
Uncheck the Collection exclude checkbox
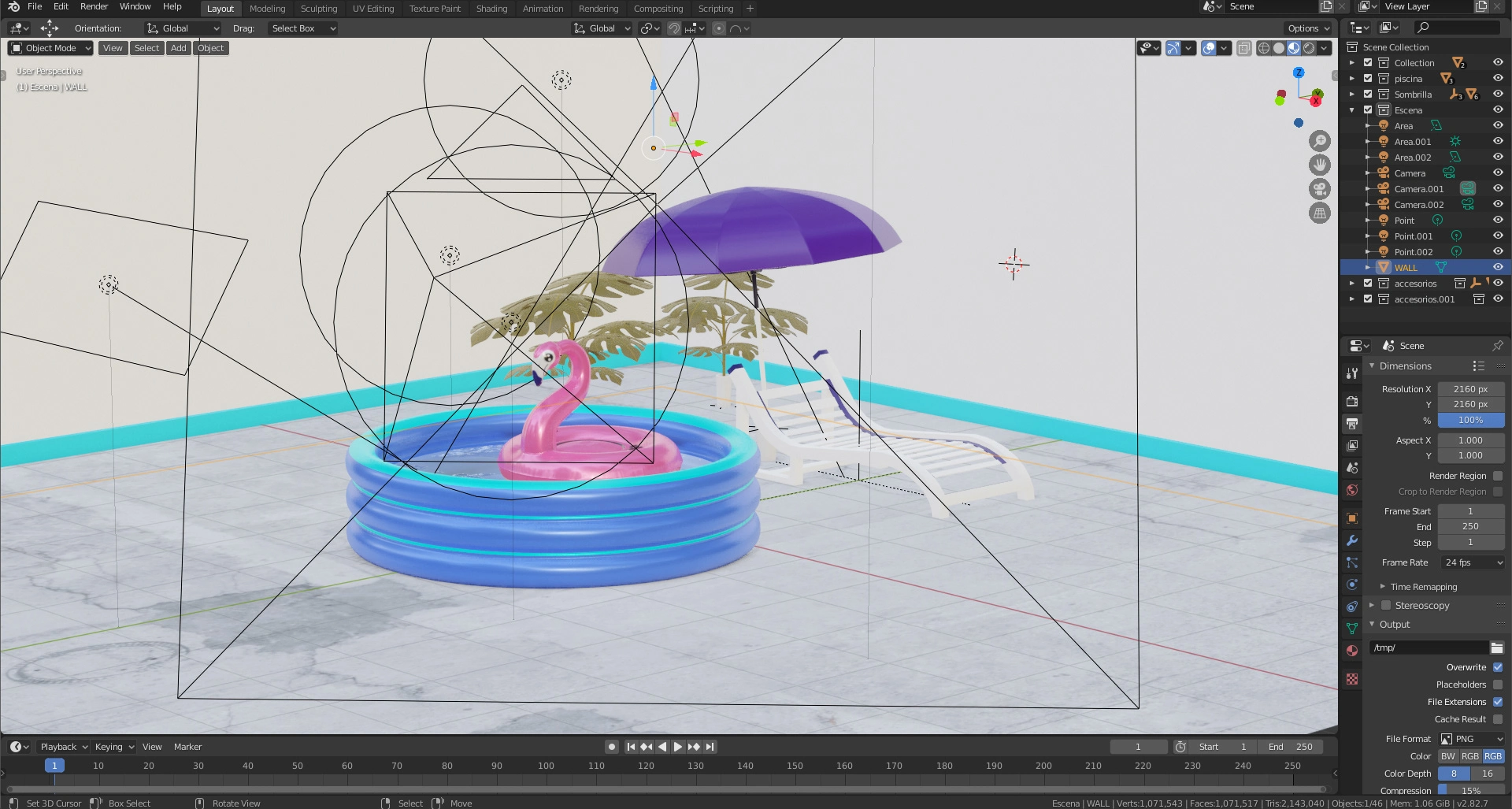1368,62
